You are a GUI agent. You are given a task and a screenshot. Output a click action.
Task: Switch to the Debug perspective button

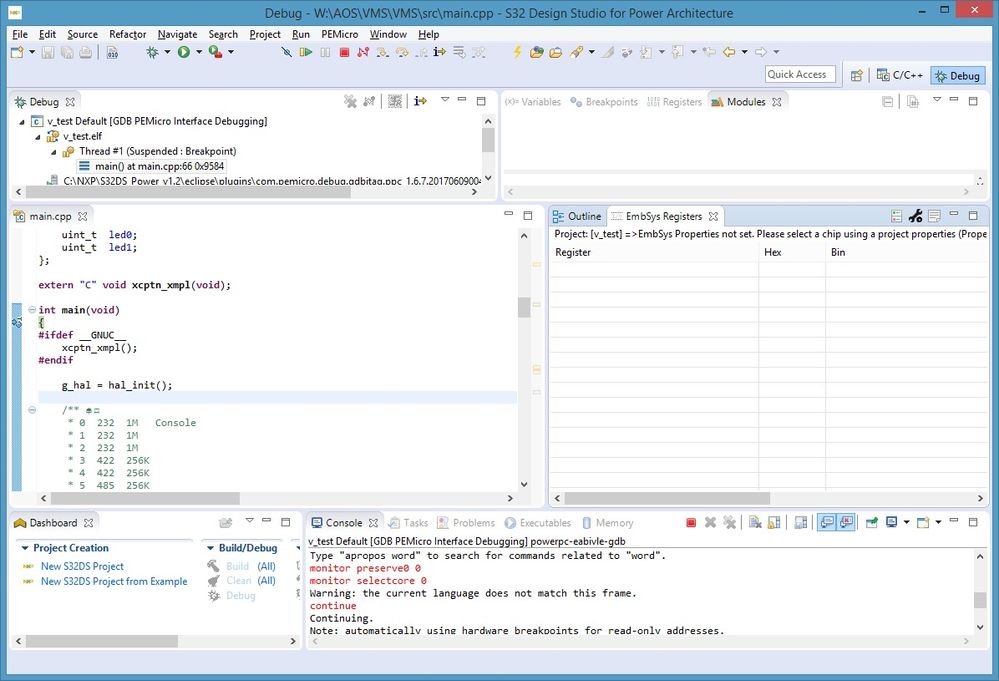click(957, 76)
